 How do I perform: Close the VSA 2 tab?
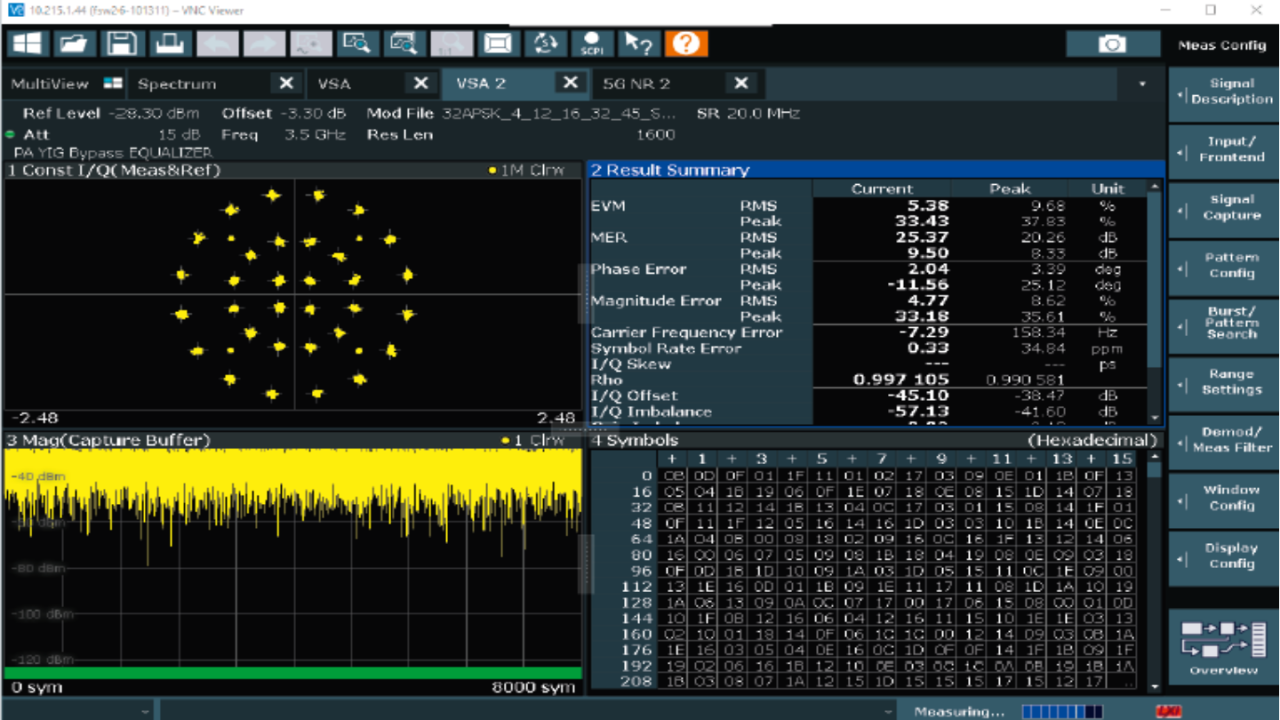point(570,84)
